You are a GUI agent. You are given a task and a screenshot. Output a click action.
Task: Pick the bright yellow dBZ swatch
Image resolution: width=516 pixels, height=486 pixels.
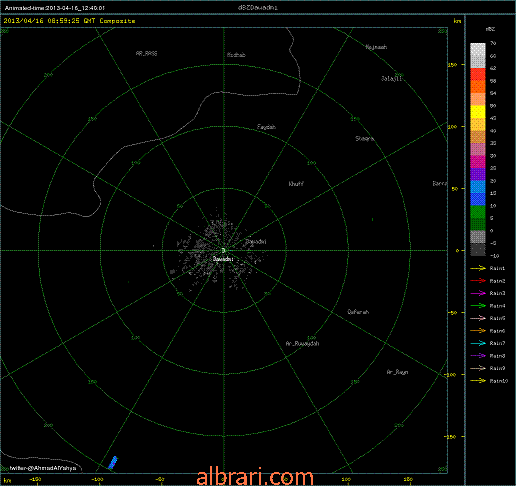(478, 112)
